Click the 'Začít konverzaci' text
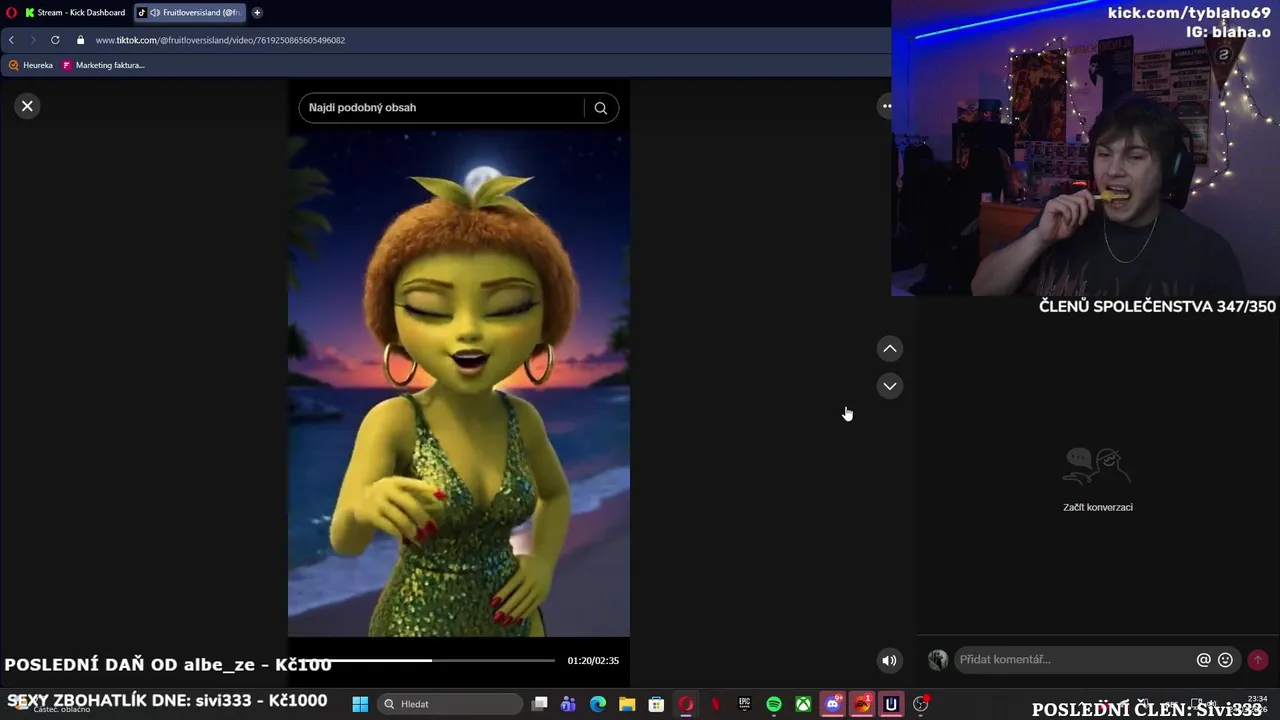 click(1098, 507)
